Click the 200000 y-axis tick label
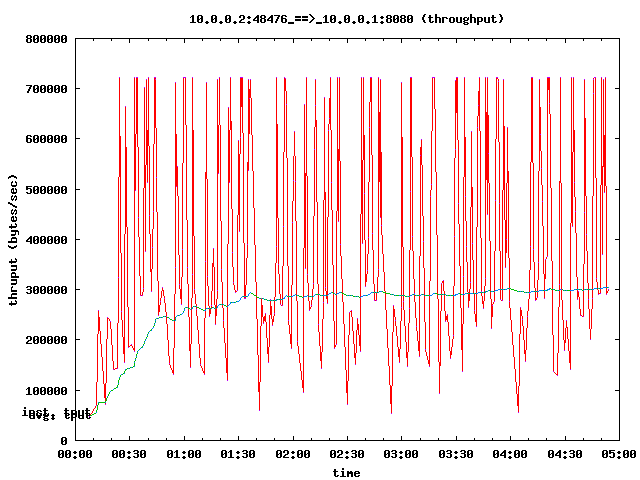 (x=46, y=340)
